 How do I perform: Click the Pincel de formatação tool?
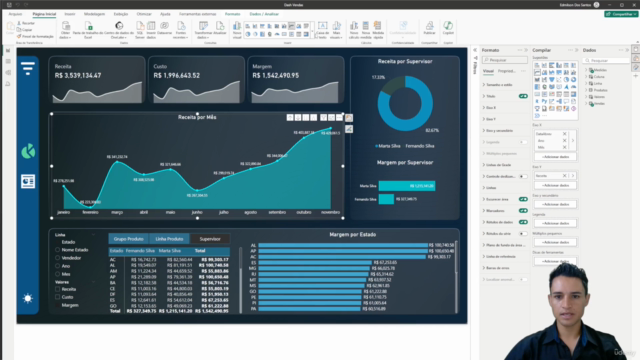pos(35,36)
